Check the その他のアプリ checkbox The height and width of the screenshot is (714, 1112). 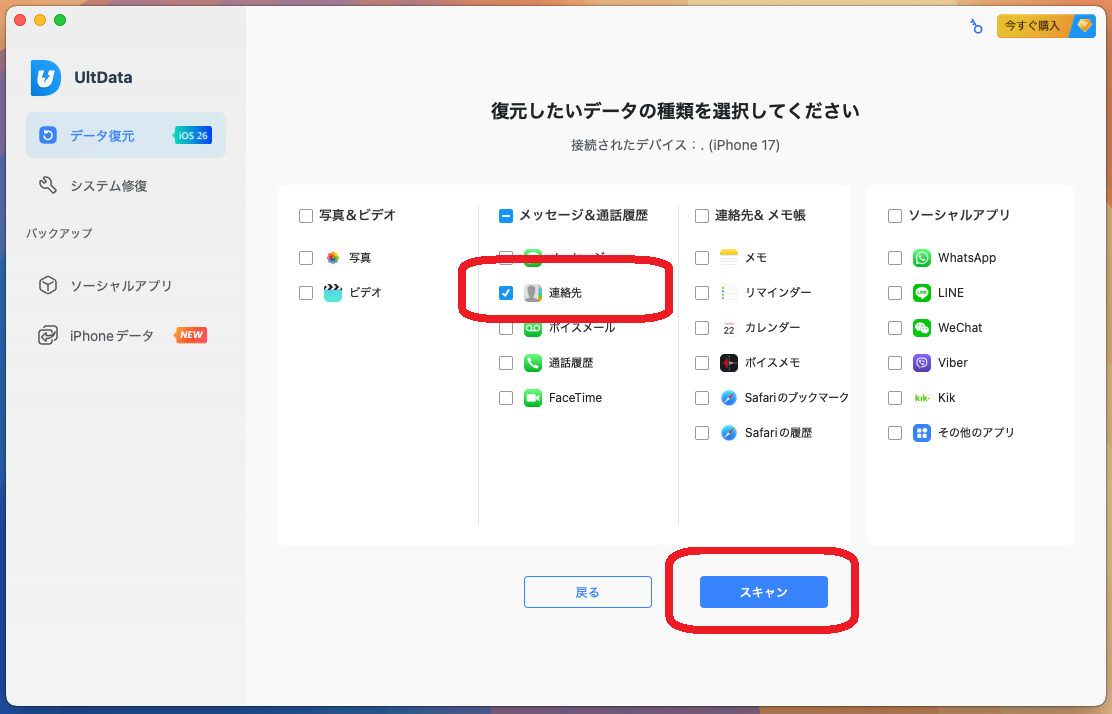point(895,433)
